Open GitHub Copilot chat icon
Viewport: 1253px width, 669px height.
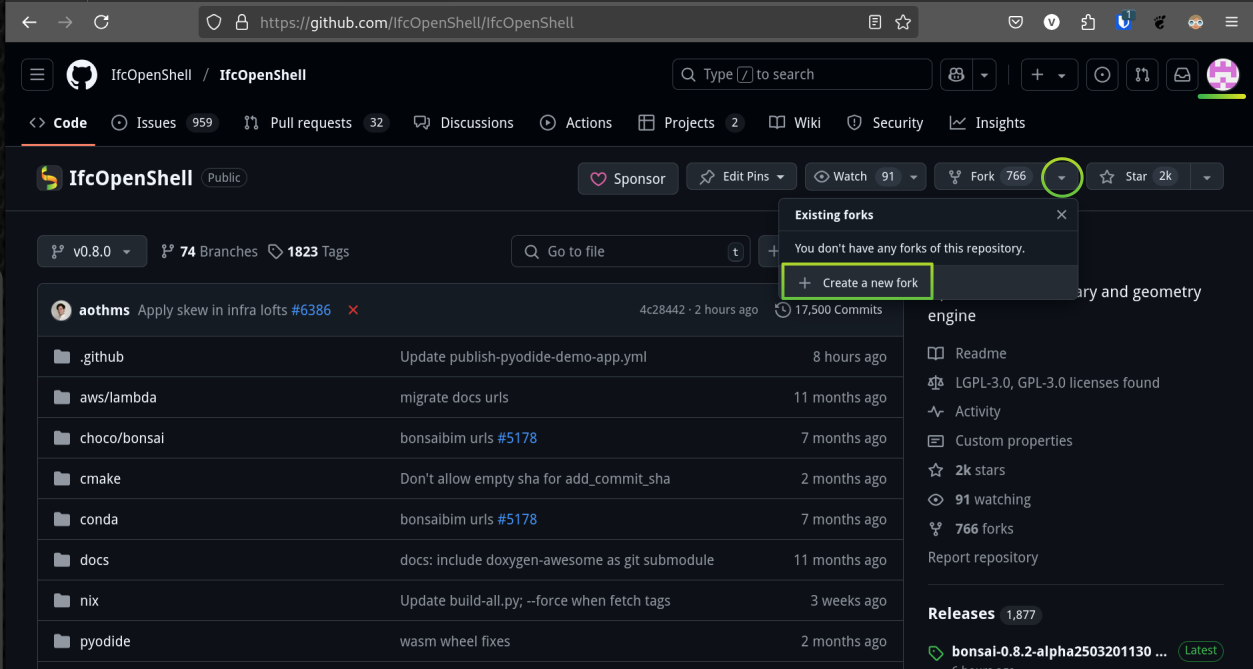[956, 75]
